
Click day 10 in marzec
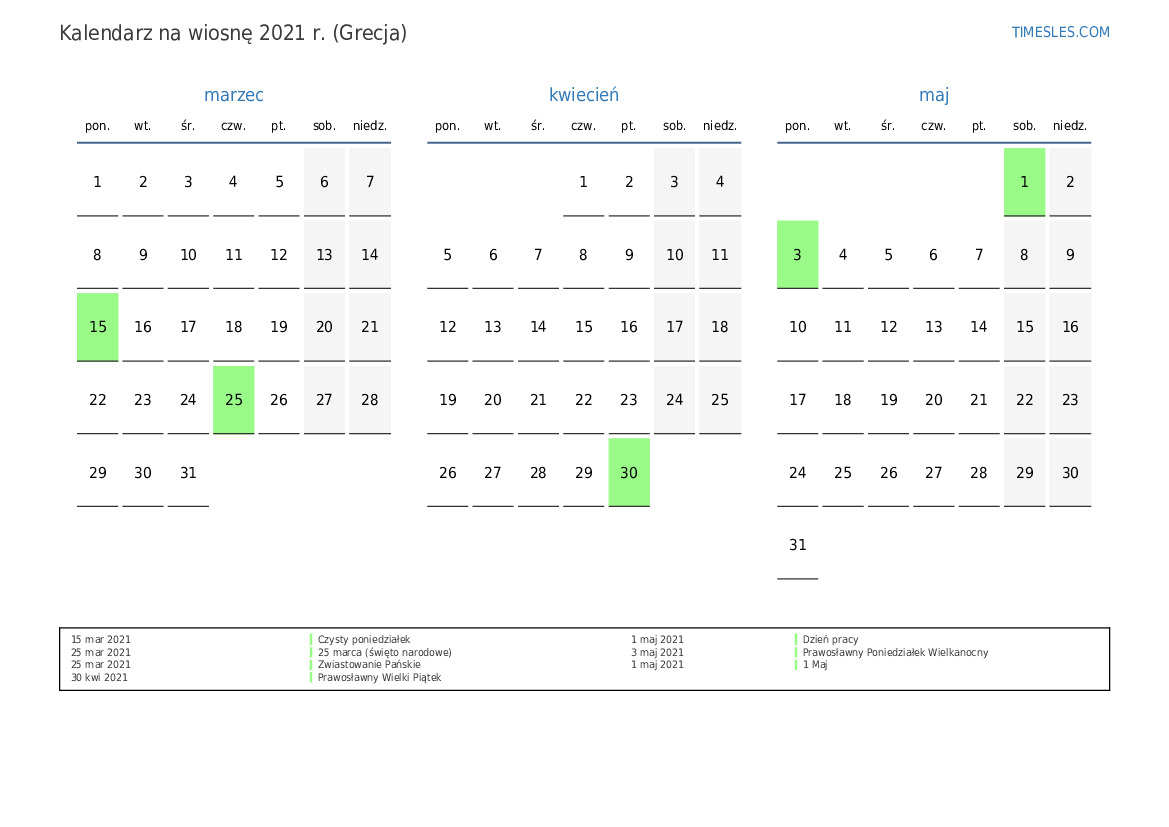point(188,254)
